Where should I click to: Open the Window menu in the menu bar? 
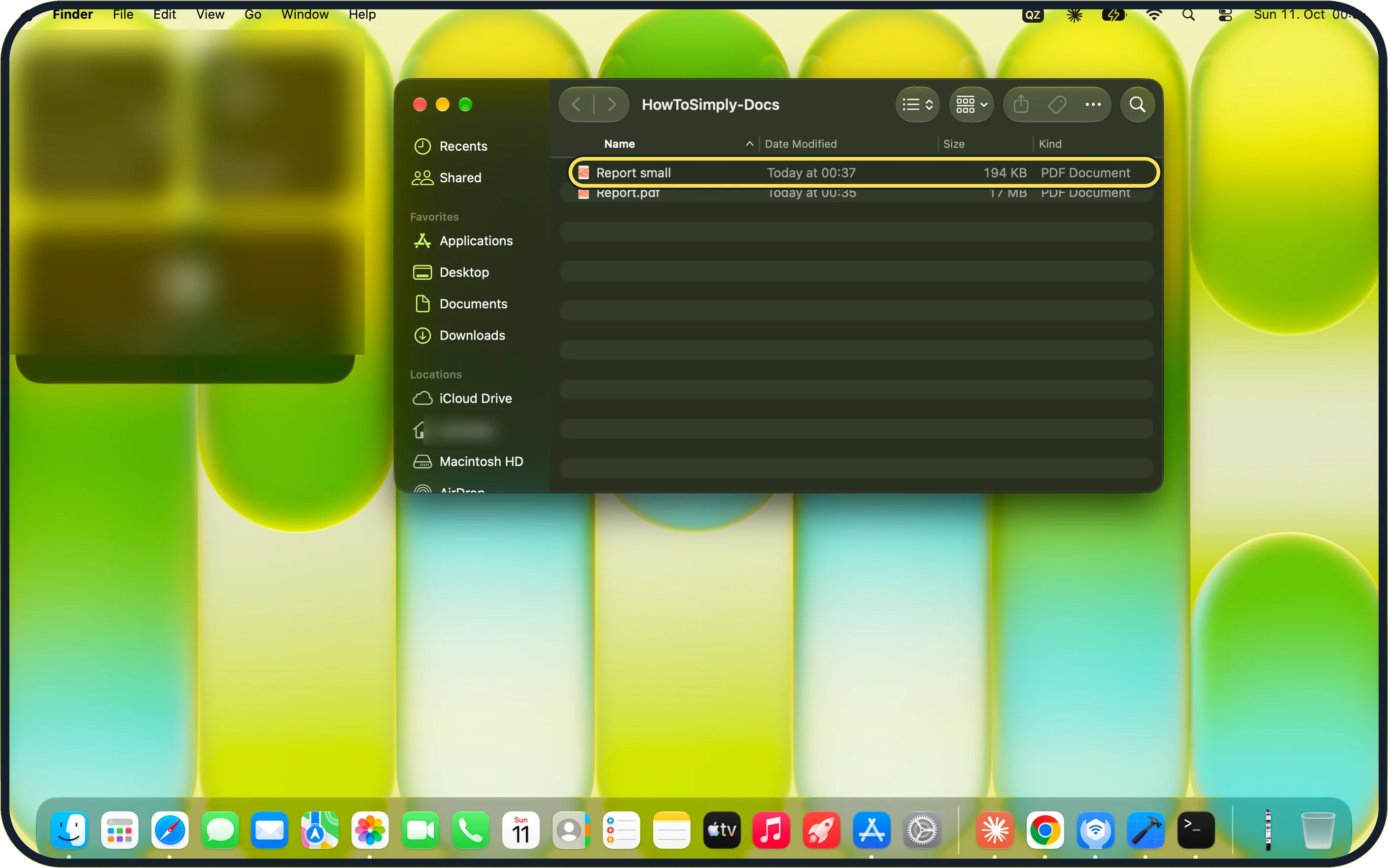[x=304, y=14]
